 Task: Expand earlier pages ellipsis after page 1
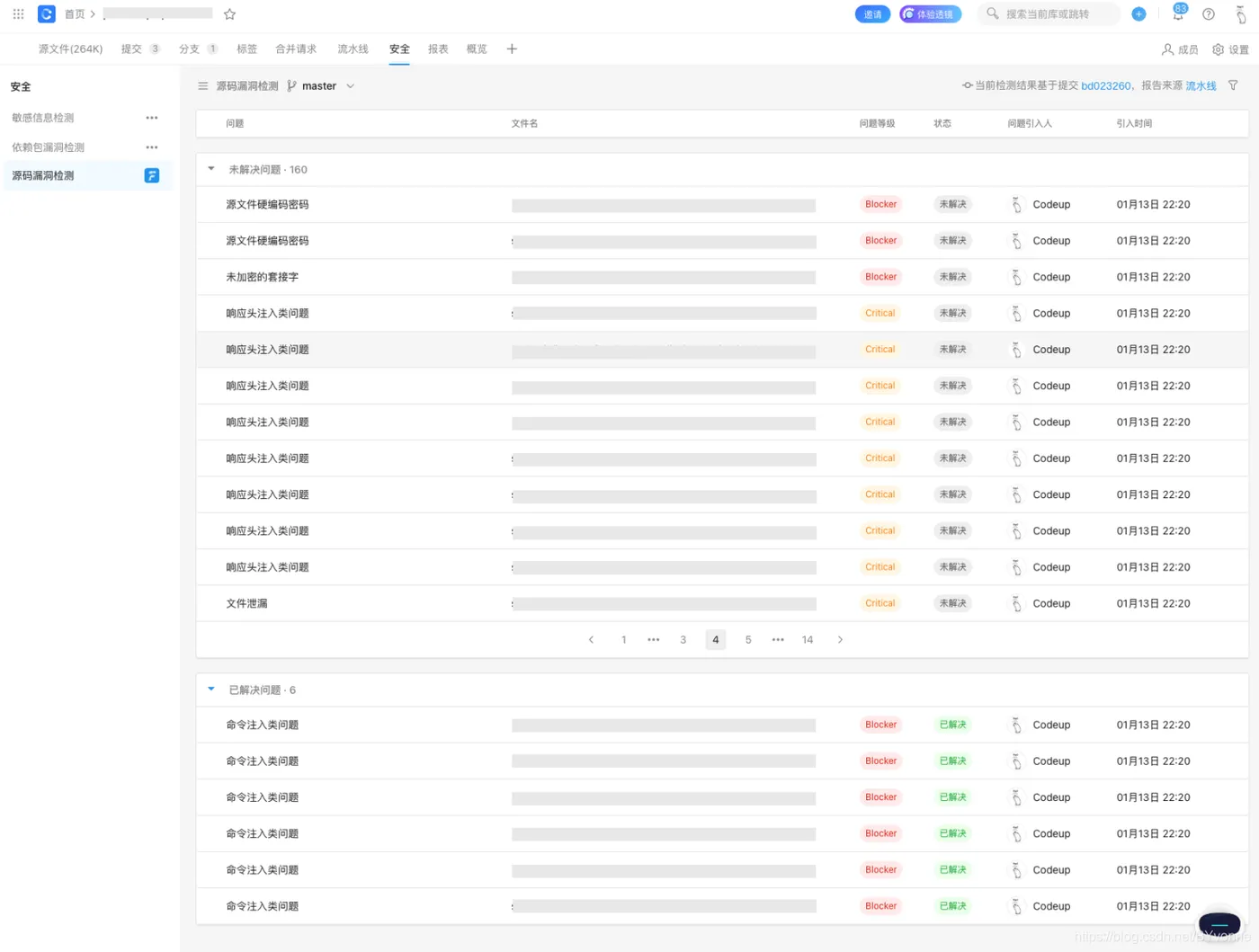point(654,640)
